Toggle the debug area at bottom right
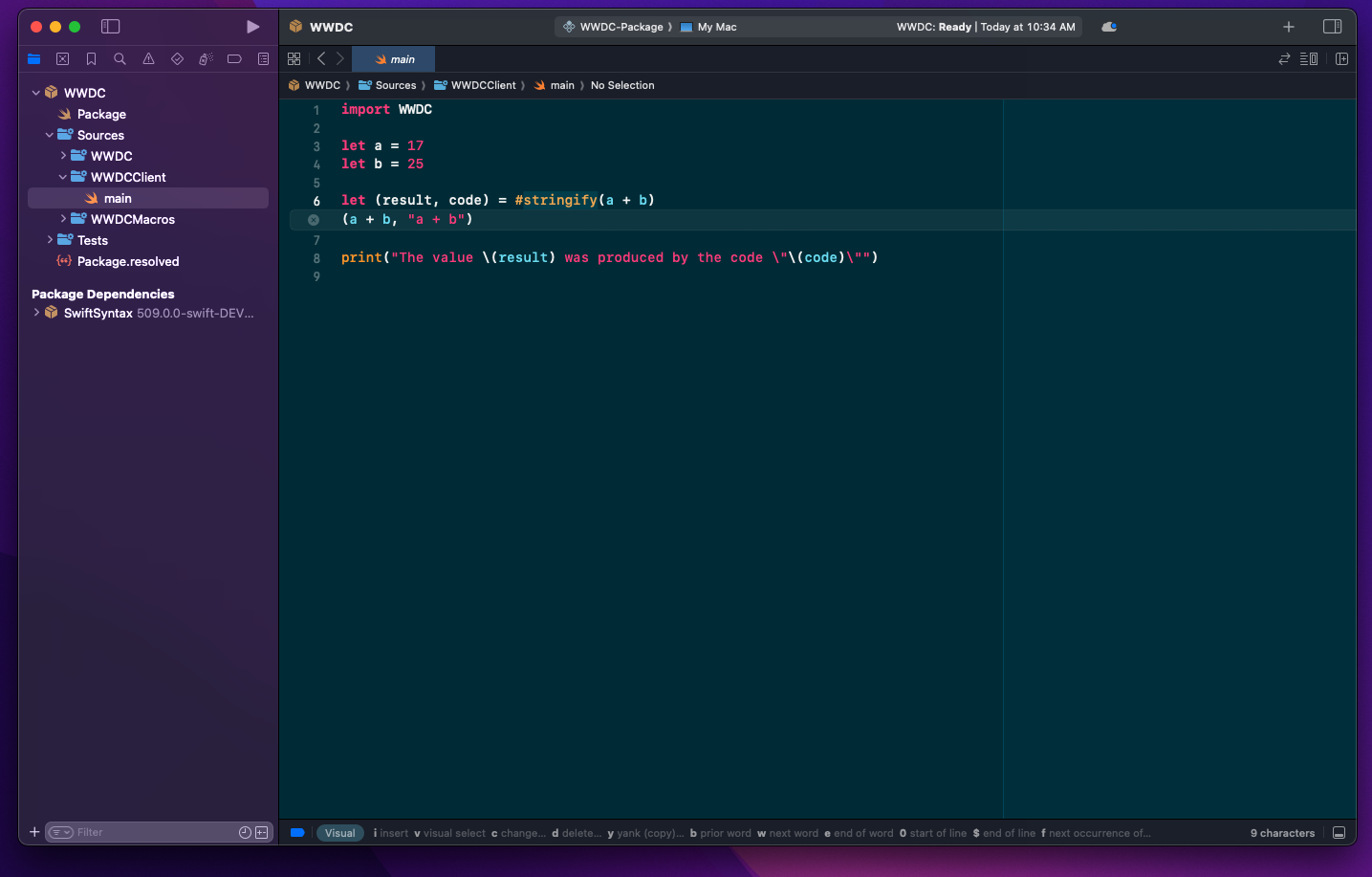The height and width of the screenshot is (877, 1372). pyautogui.click(x=1339, y=833)
